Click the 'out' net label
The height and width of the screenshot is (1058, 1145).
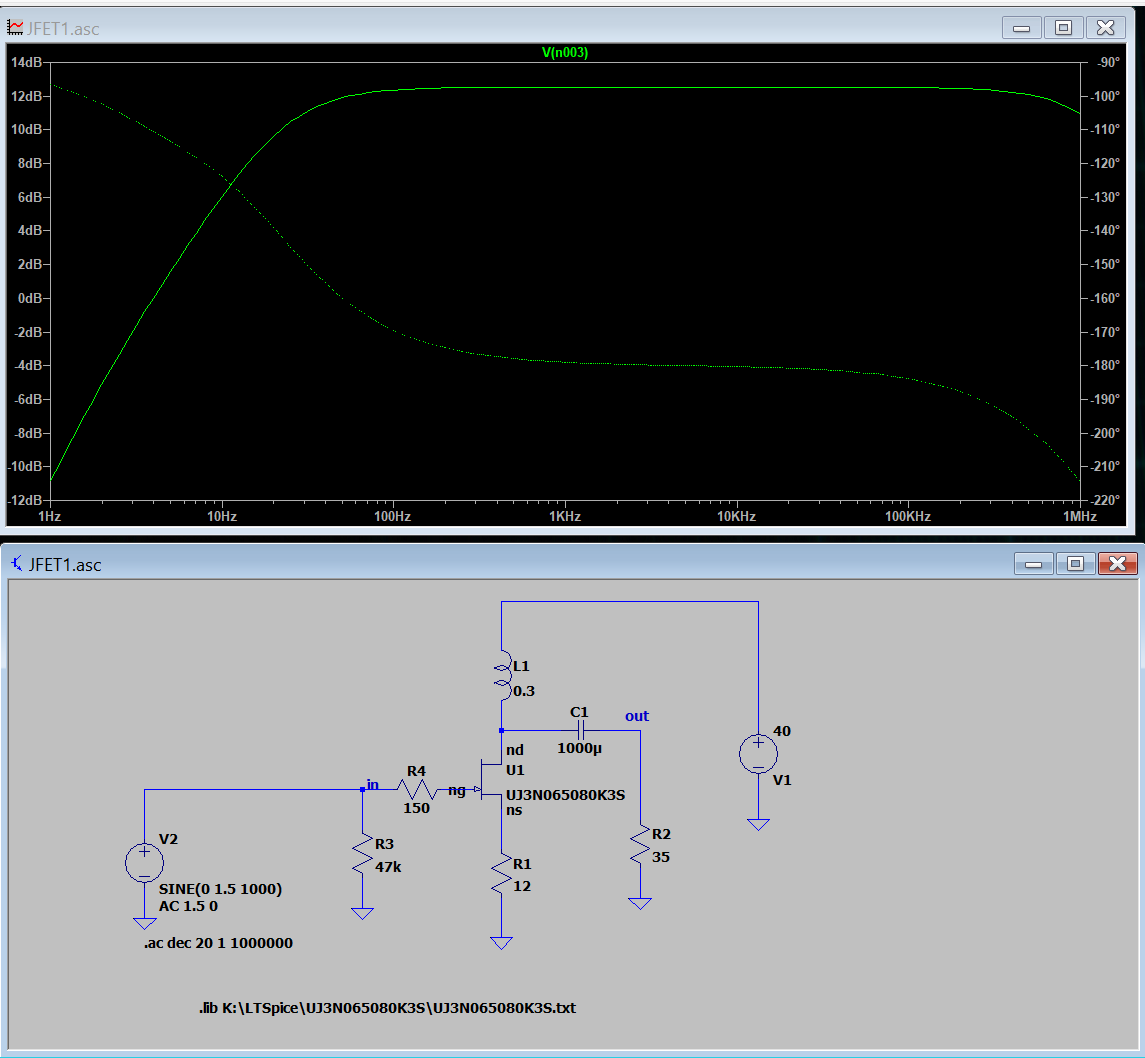pyautogui.click(x=637, y=716)
